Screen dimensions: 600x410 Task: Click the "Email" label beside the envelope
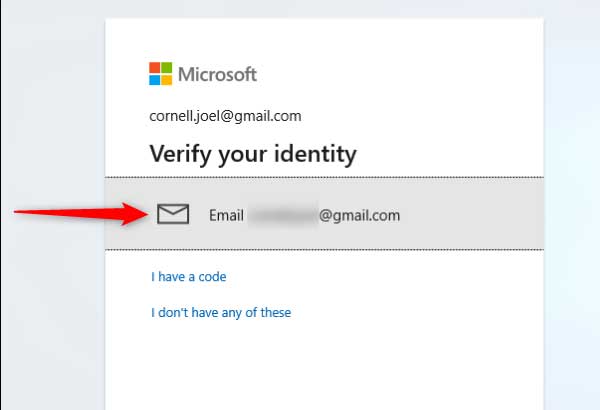point(226,216)
